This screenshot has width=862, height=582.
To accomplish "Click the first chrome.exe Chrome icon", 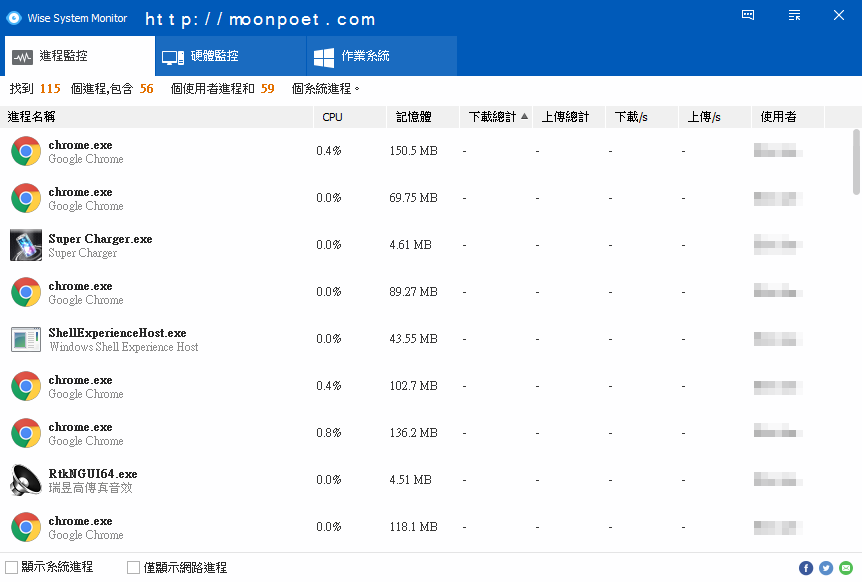I will [25, 151].
